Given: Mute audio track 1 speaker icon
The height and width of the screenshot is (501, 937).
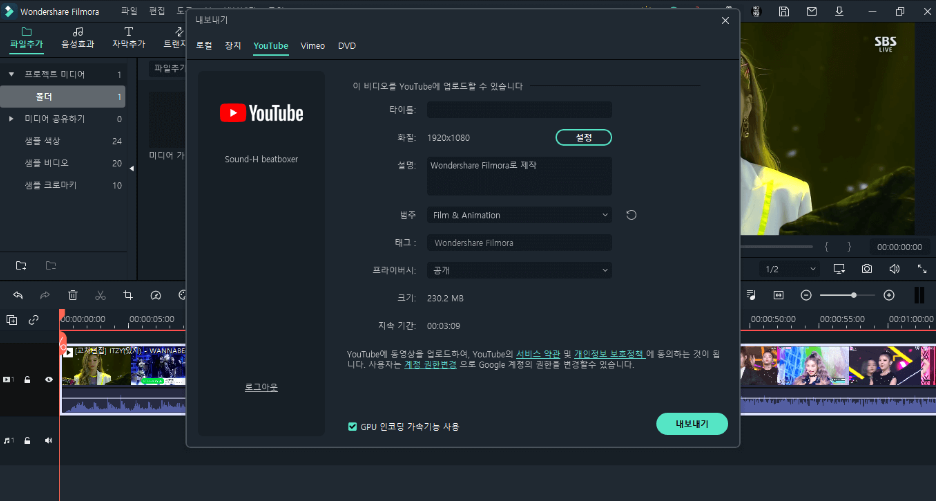Looking at the screenshot, I should click(x=49, y=441).
